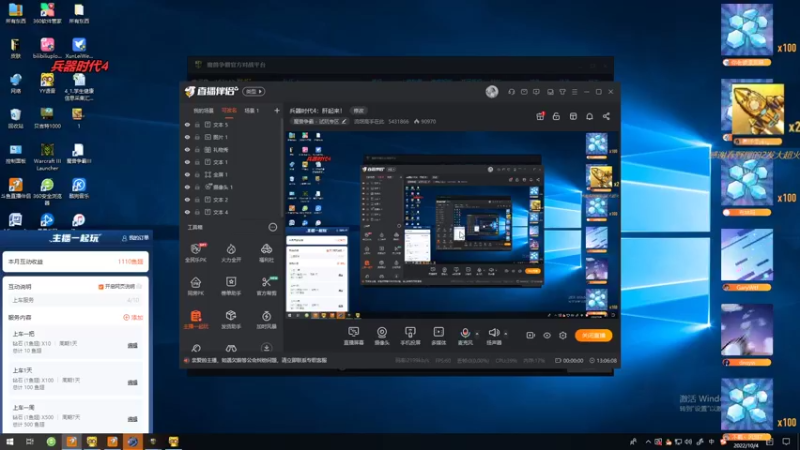
Task: Select the orange 主播一起玩 tool
Action: [196, 319]
